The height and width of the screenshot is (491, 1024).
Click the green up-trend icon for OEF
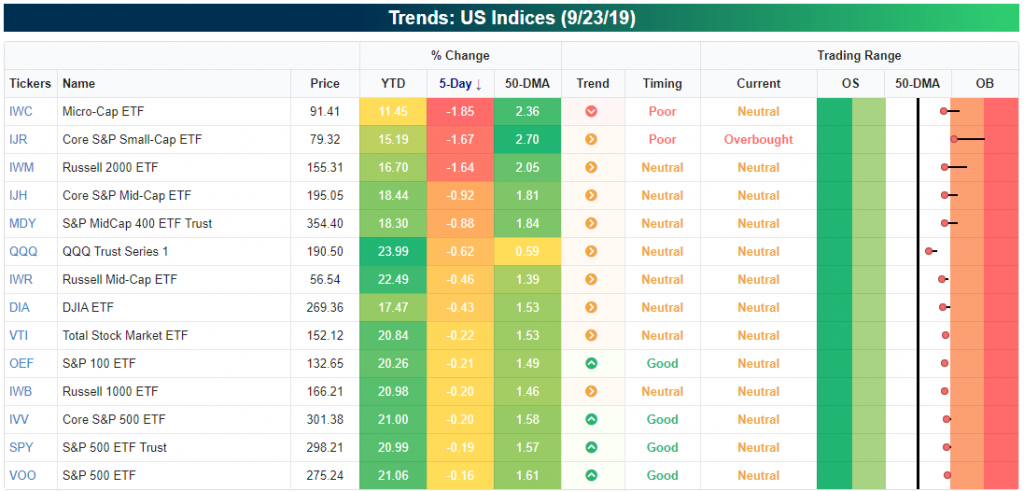(x=591, y=363)
